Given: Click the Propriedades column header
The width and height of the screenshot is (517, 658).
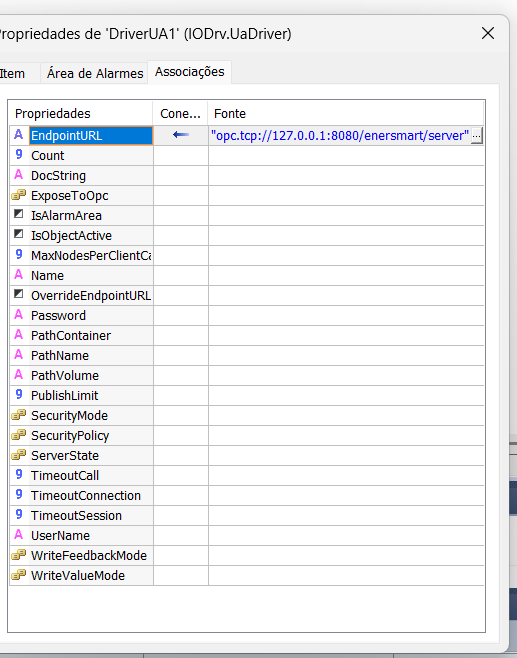Looking at the screenshot, I should point(81,113).
